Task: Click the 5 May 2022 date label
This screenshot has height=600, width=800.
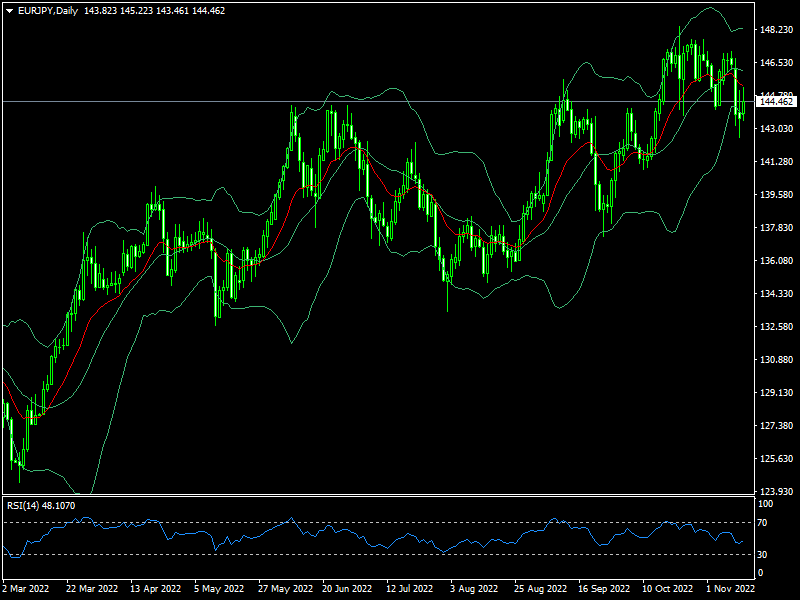Action: [219, 588]
